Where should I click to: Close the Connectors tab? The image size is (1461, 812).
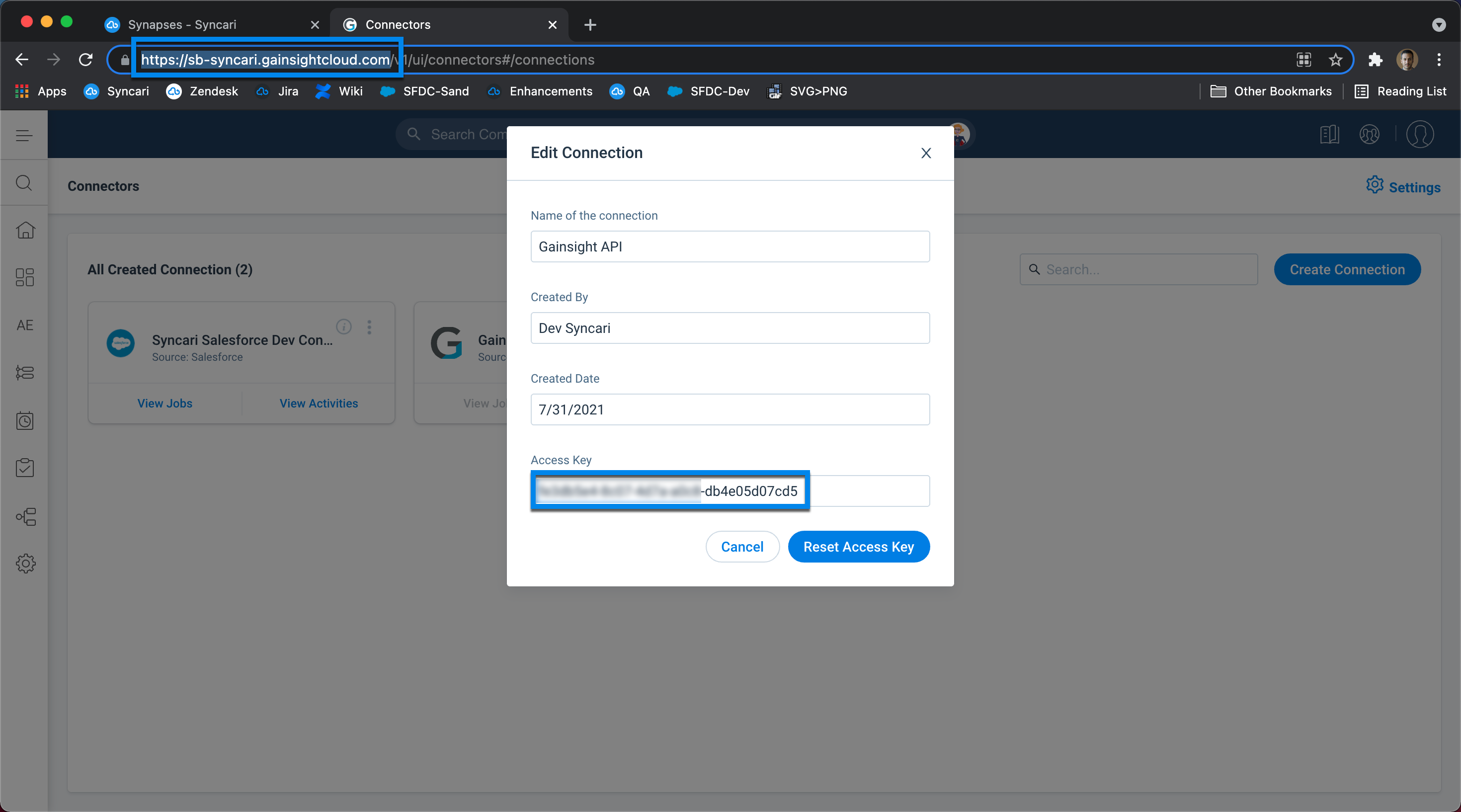coord(553,25)
